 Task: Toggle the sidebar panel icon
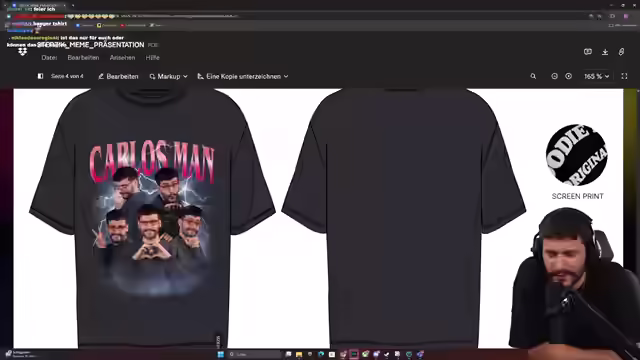click(x=40, y=76)
